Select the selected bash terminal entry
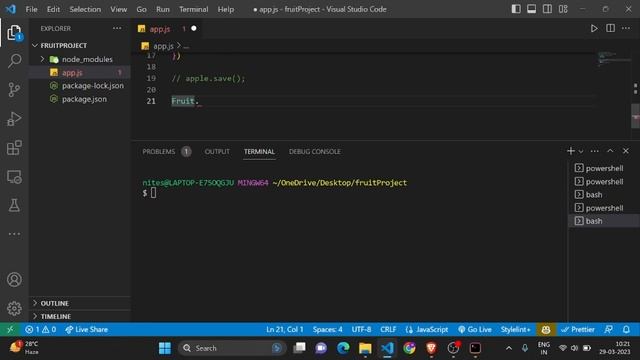The height and width of the screenshot is (360, 640). click(x=604, y=221)
